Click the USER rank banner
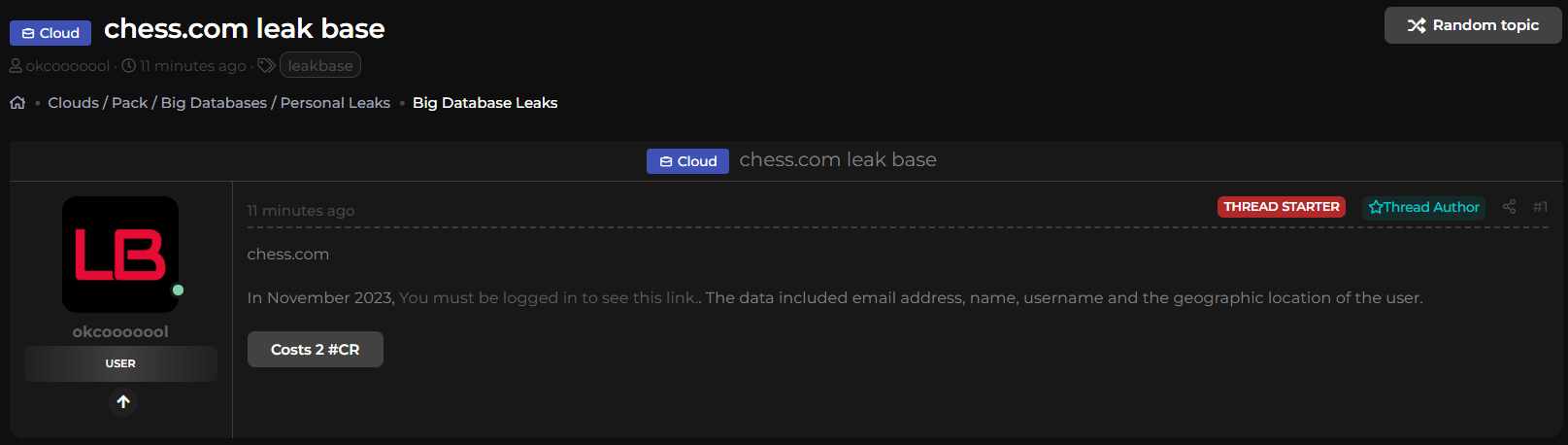 click(x=120, y=363)
